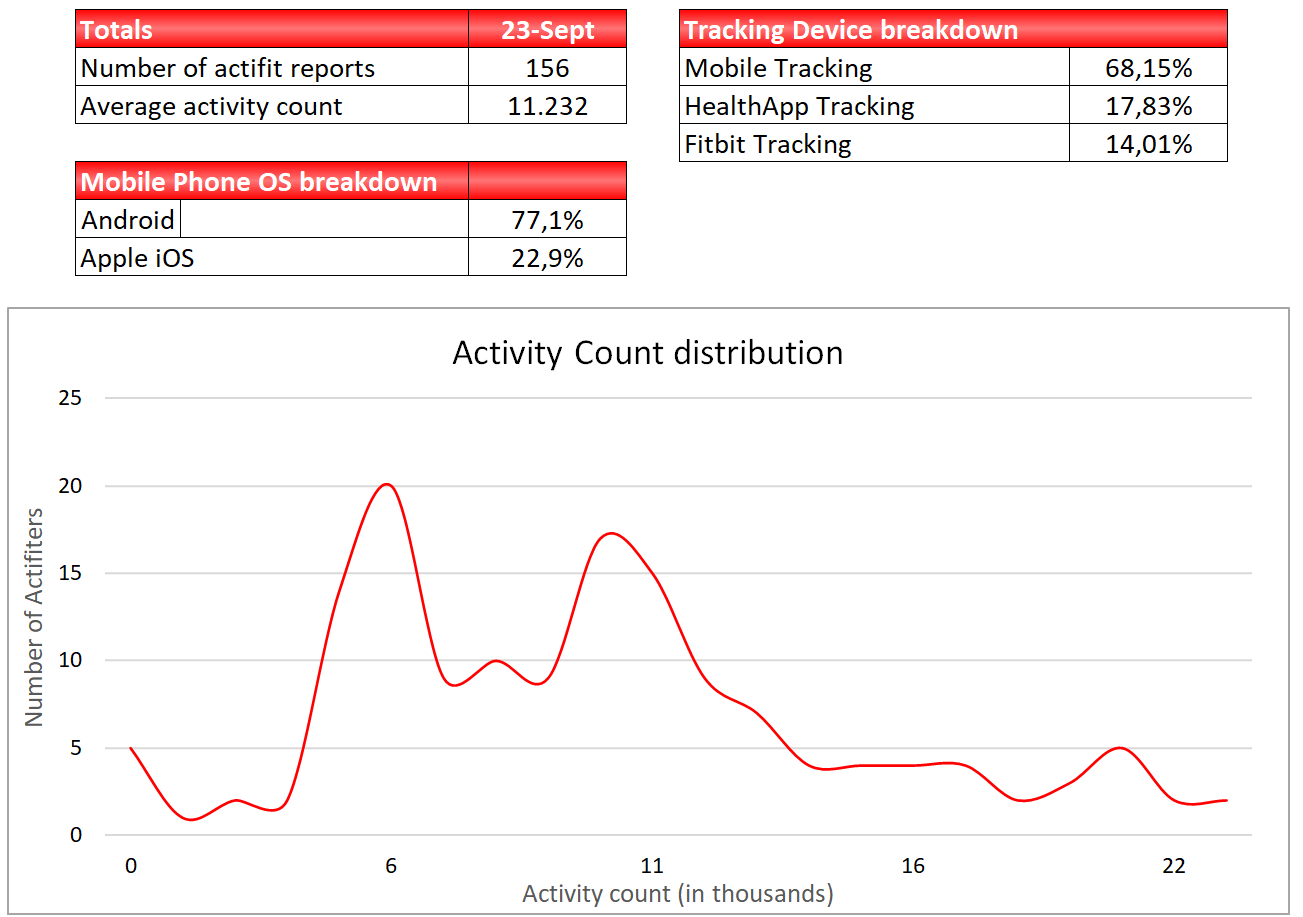Select the 68,15% percentage cell

click(x=1148, y=68)
